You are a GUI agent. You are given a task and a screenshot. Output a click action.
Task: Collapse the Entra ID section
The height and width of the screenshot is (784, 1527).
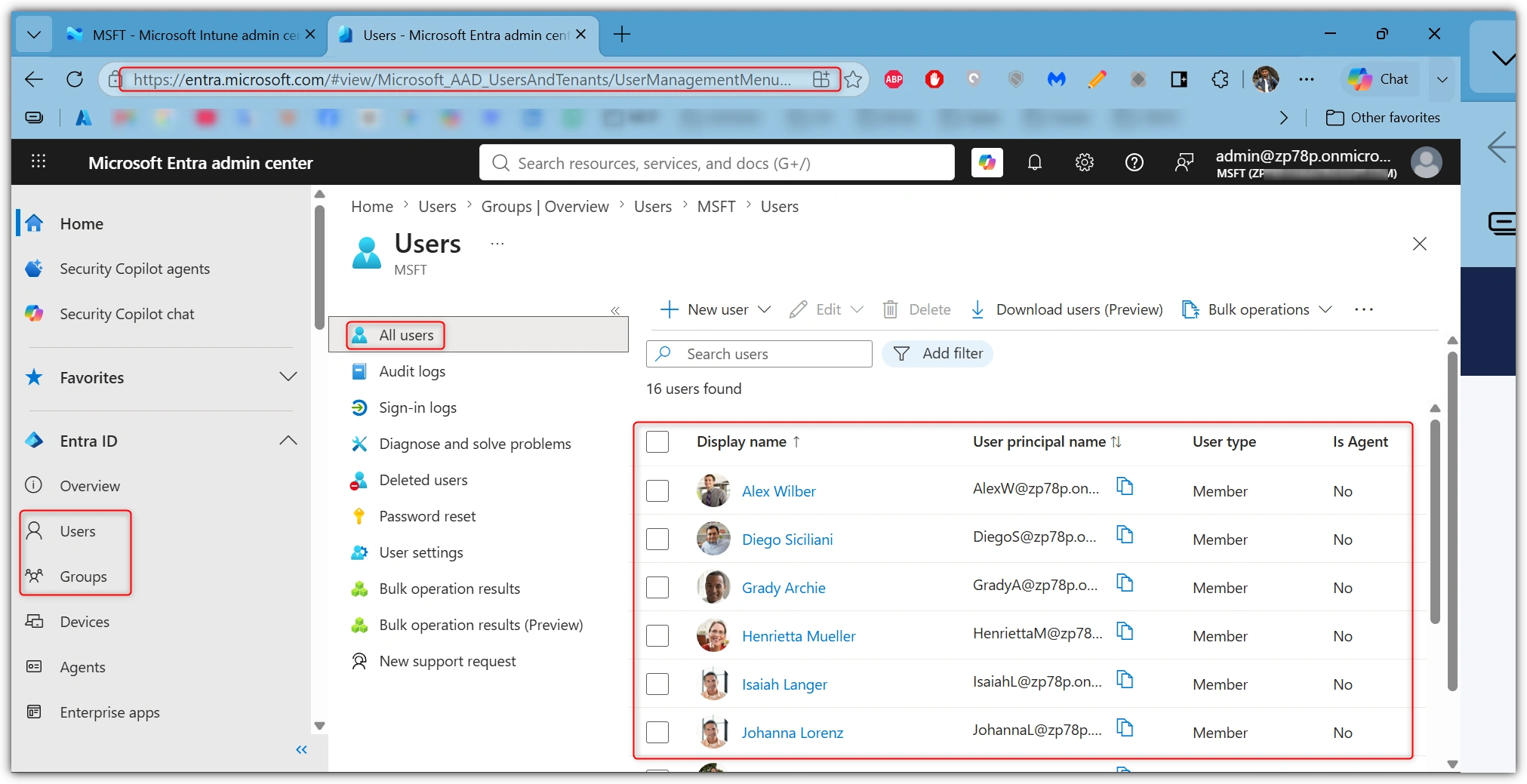[x=288, y=441]
